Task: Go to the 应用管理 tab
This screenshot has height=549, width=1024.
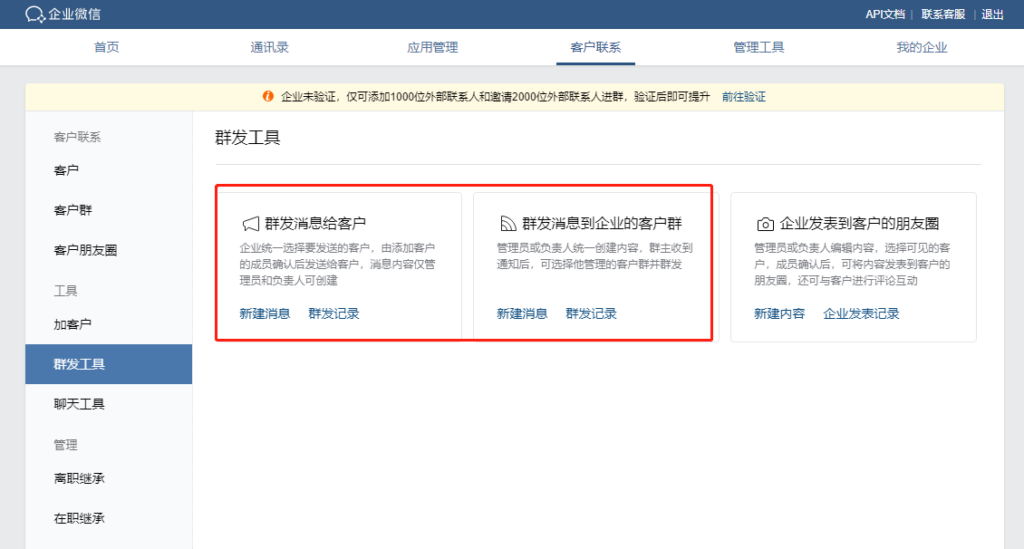Action: tap(432, 48)
